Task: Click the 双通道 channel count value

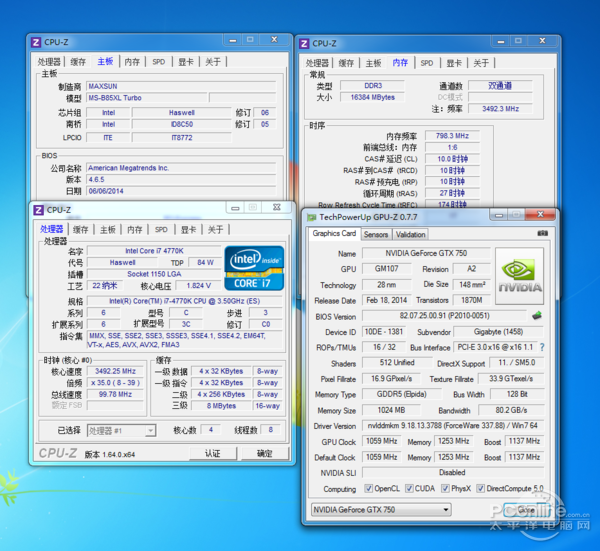Action: pos(500,86)
